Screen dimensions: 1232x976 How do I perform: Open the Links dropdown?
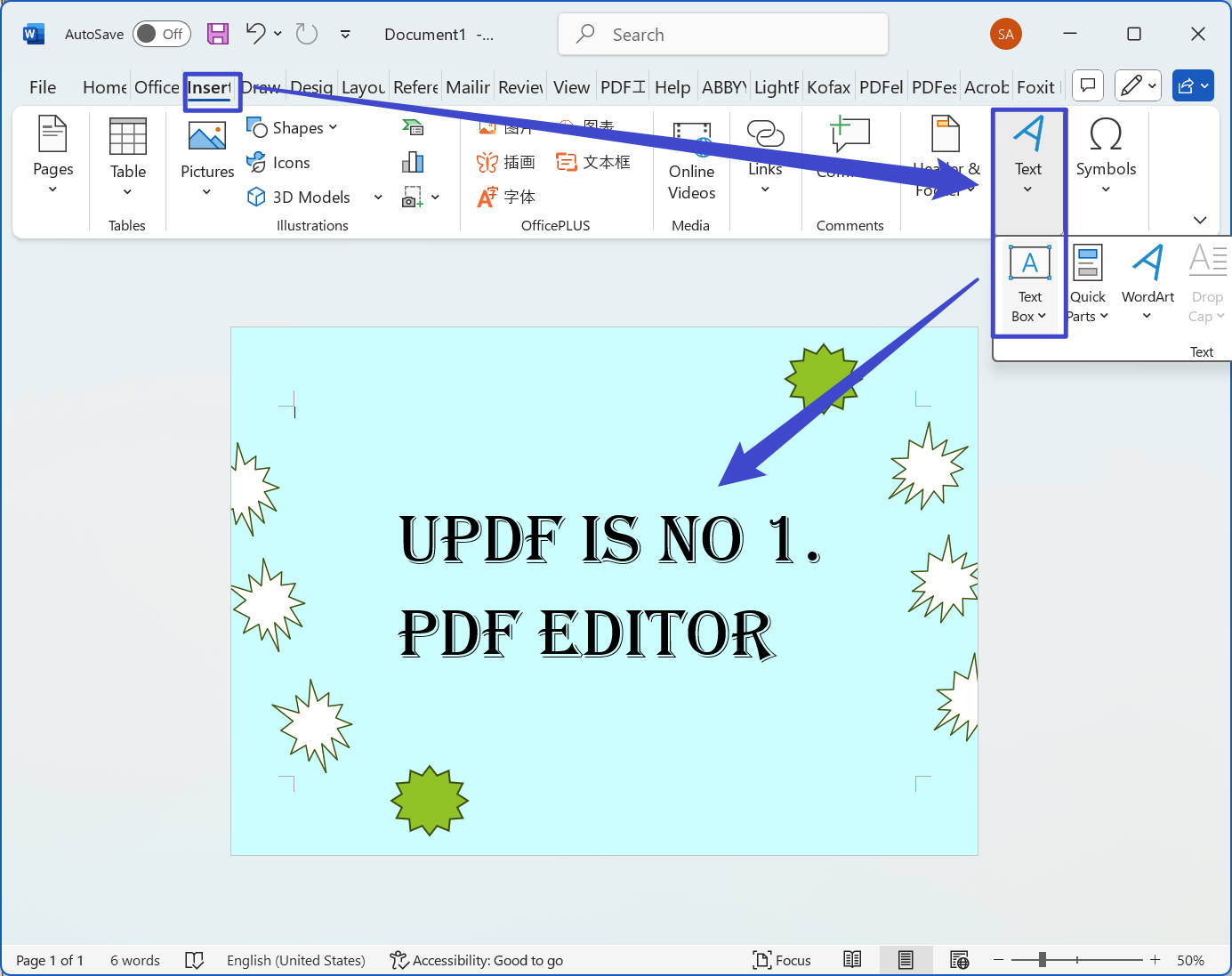click(x=765, y=157)
